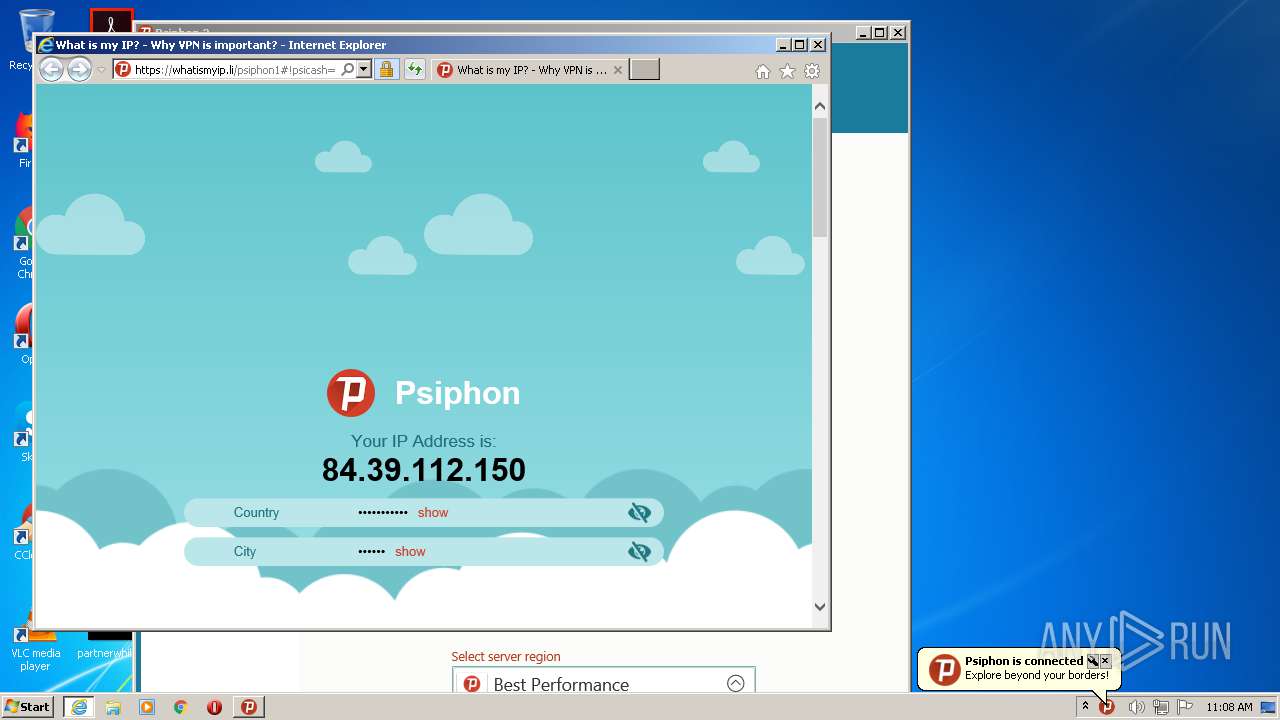Screen dimensions: 1280x720
Task: Click the 'show' link for Country
Action: 433,512
